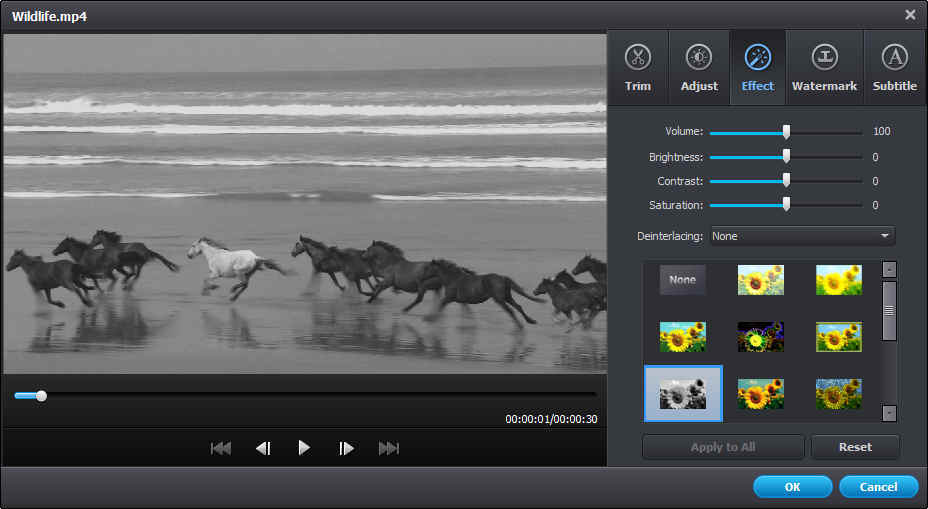Cancel the editing dialog
This screenshot has width=928, height=509.
pos(878,487)
